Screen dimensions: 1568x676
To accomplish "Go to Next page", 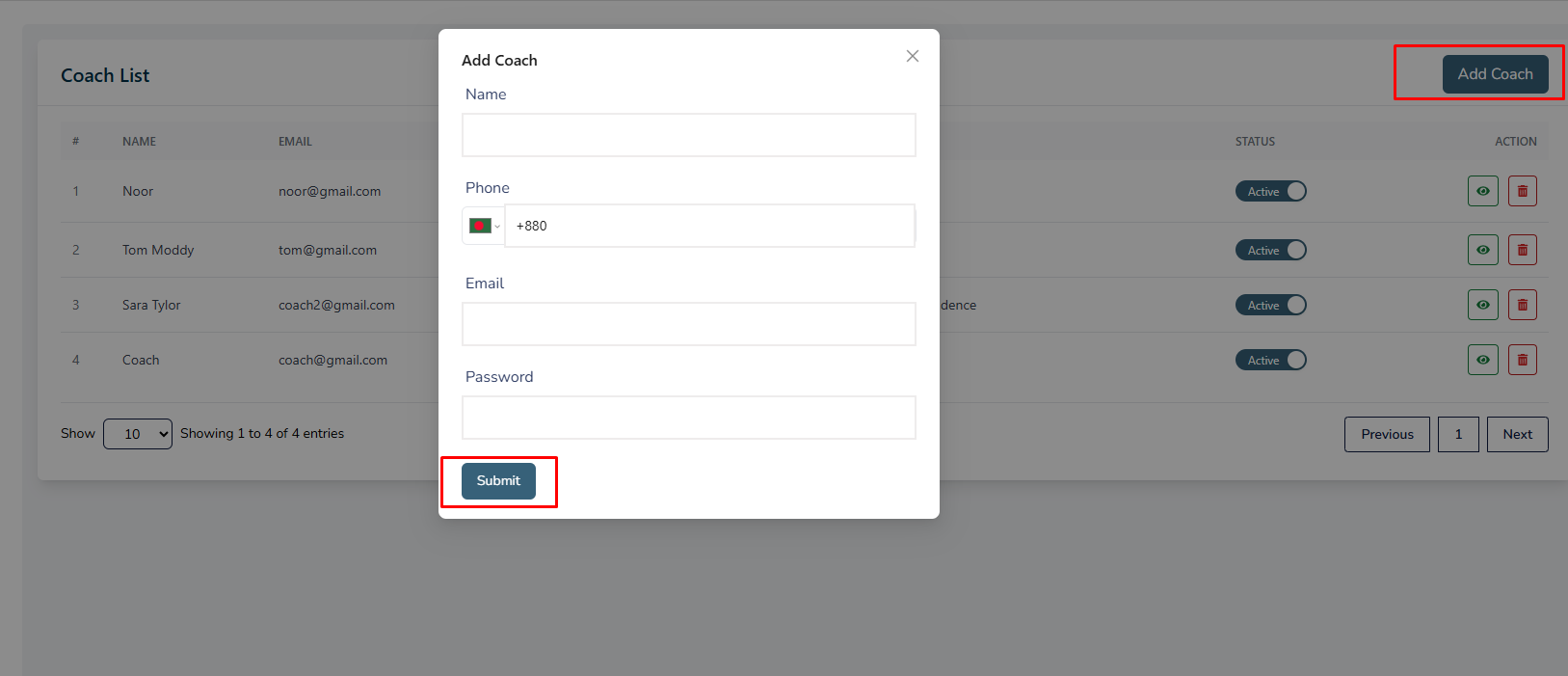I will click(x=1517, y=434).
